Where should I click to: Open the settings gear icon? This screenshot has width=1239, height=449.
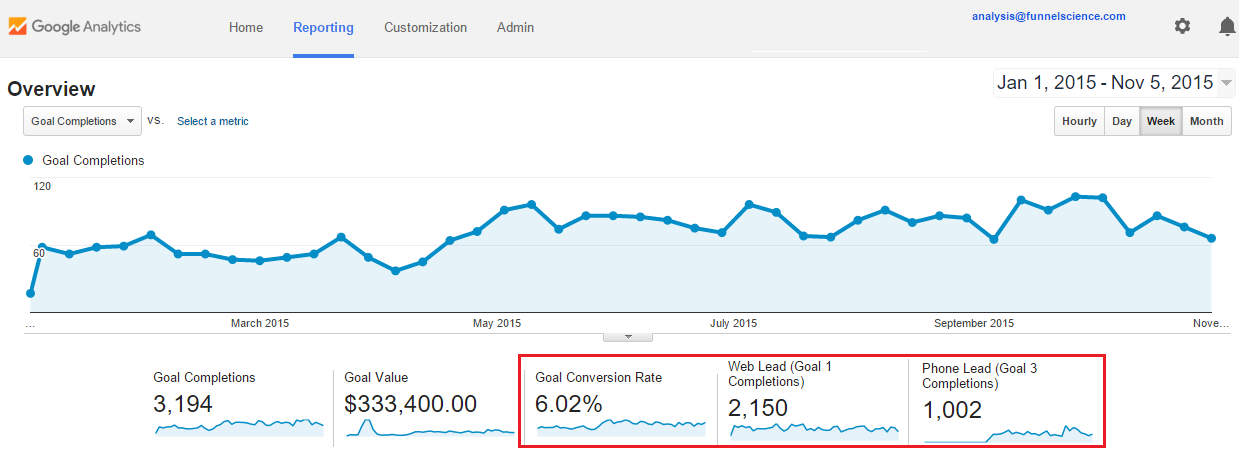click(x=1182, y=27)
